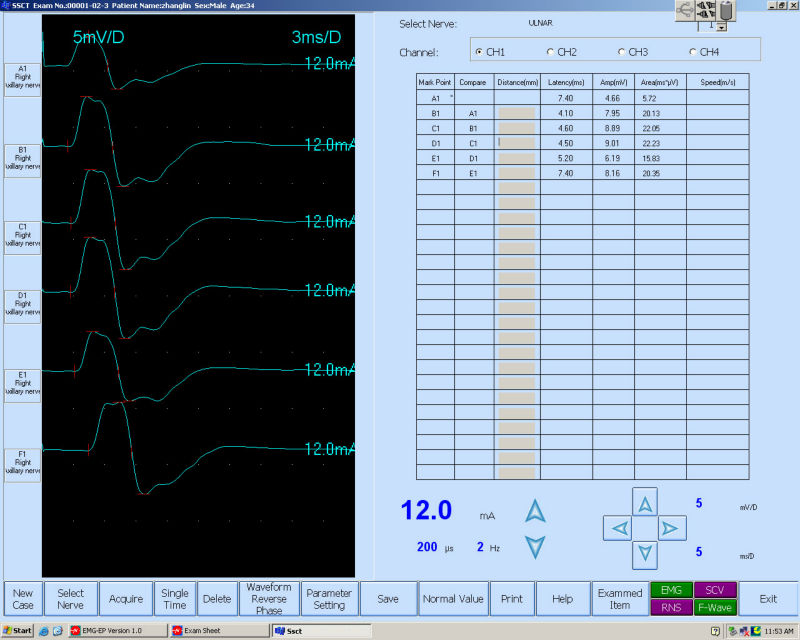Click the distance field in row C1
The width and height of the screenshot is (800, 640).
pos(517,128)
